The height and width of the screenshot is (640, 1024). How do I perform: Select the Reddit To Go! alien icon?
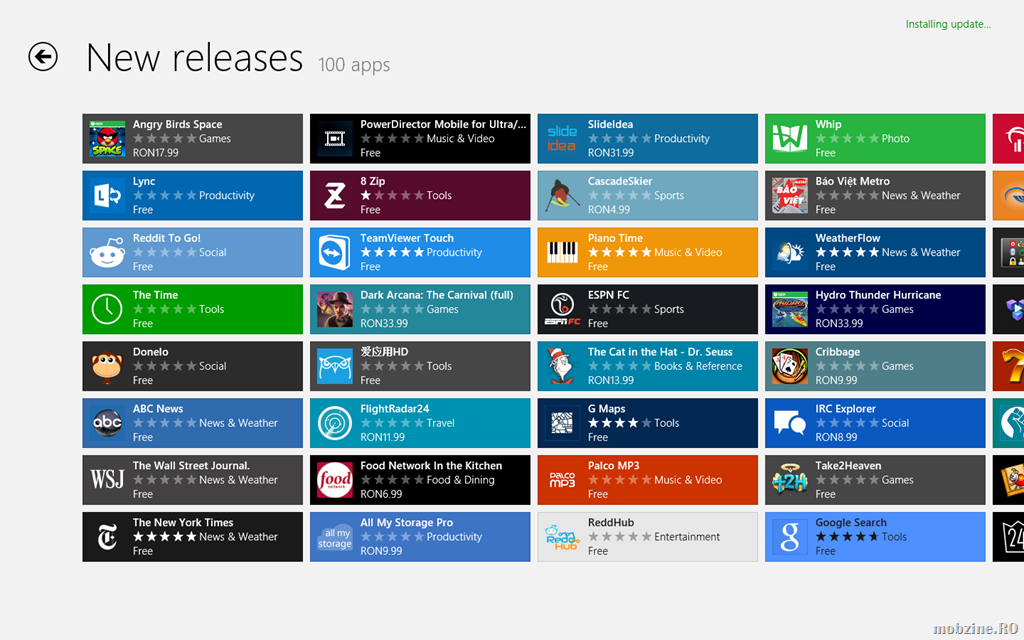tap(107, 252)
